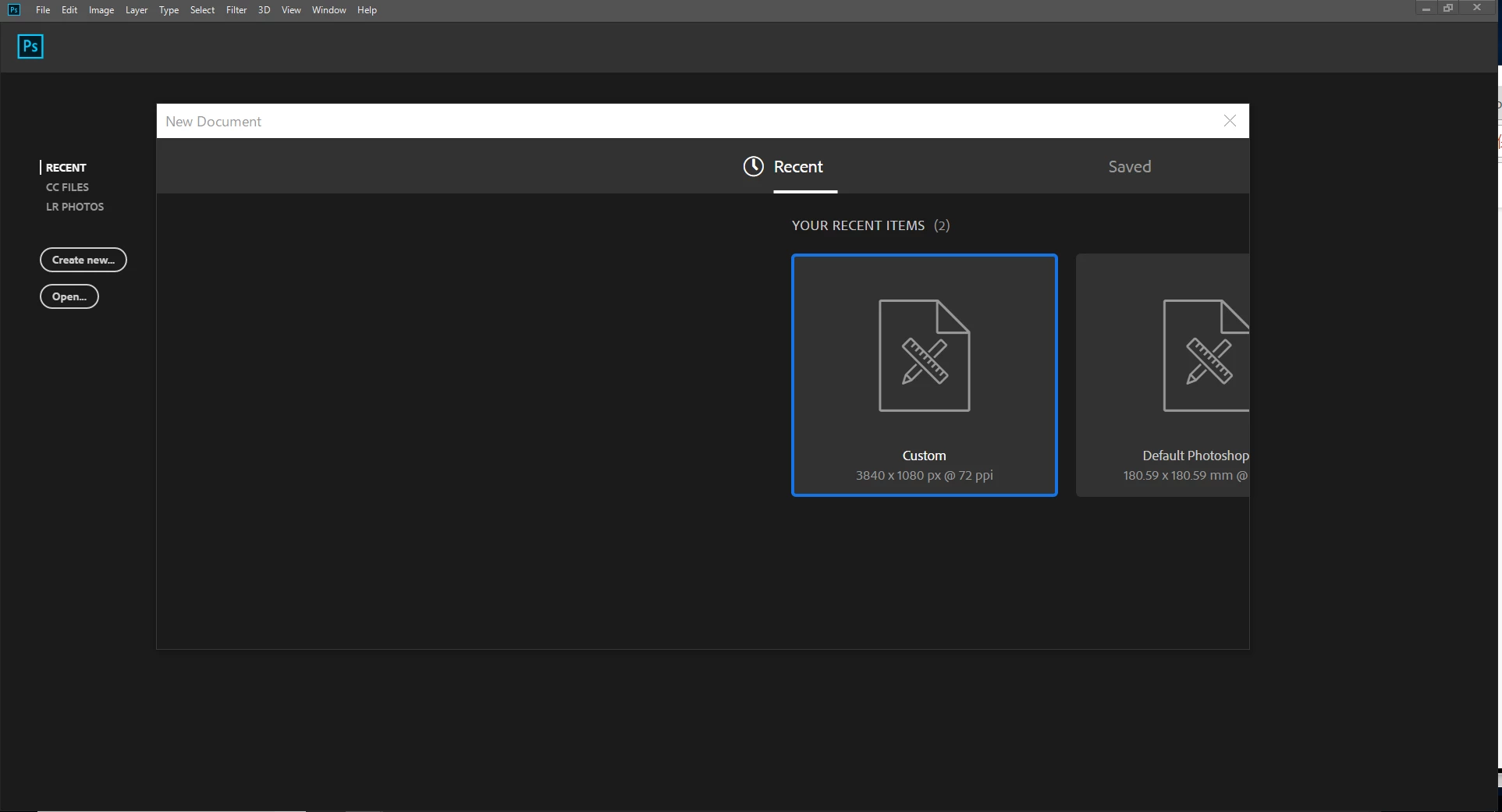Click the Default Photoshop Size document icon
This screenshot has height=812, width=1502.
click(x=1206, y=356)
